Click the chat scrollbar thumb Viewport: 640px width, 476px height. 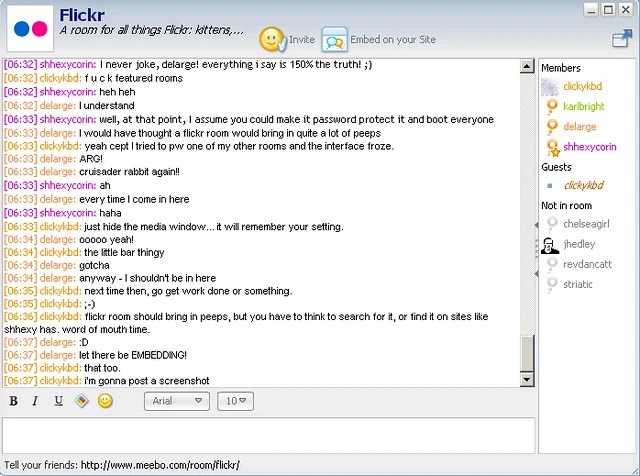(527, 353)
